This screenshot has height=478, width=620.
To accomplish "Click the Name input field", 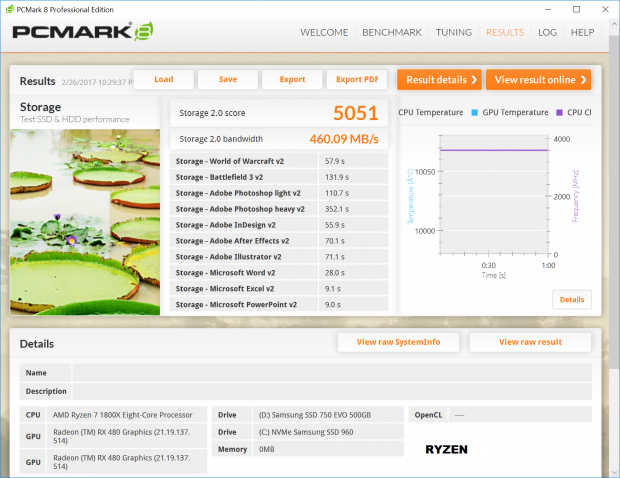I will (330, 372).
